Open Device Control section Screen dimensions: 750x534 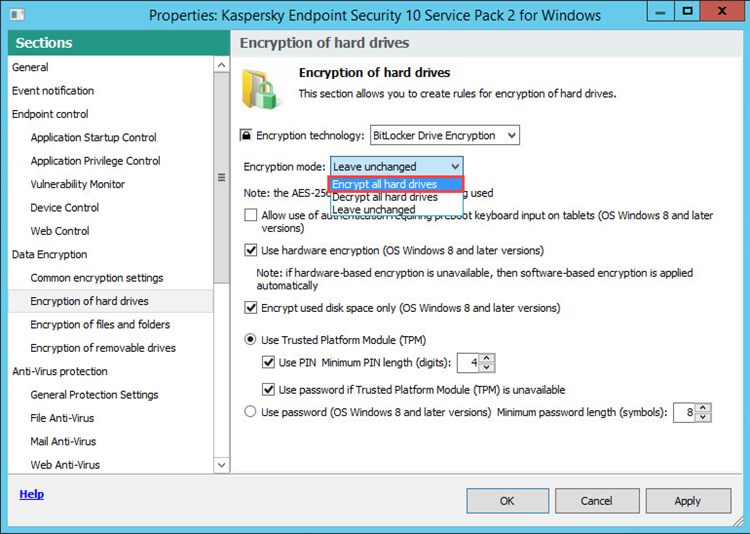110,208
